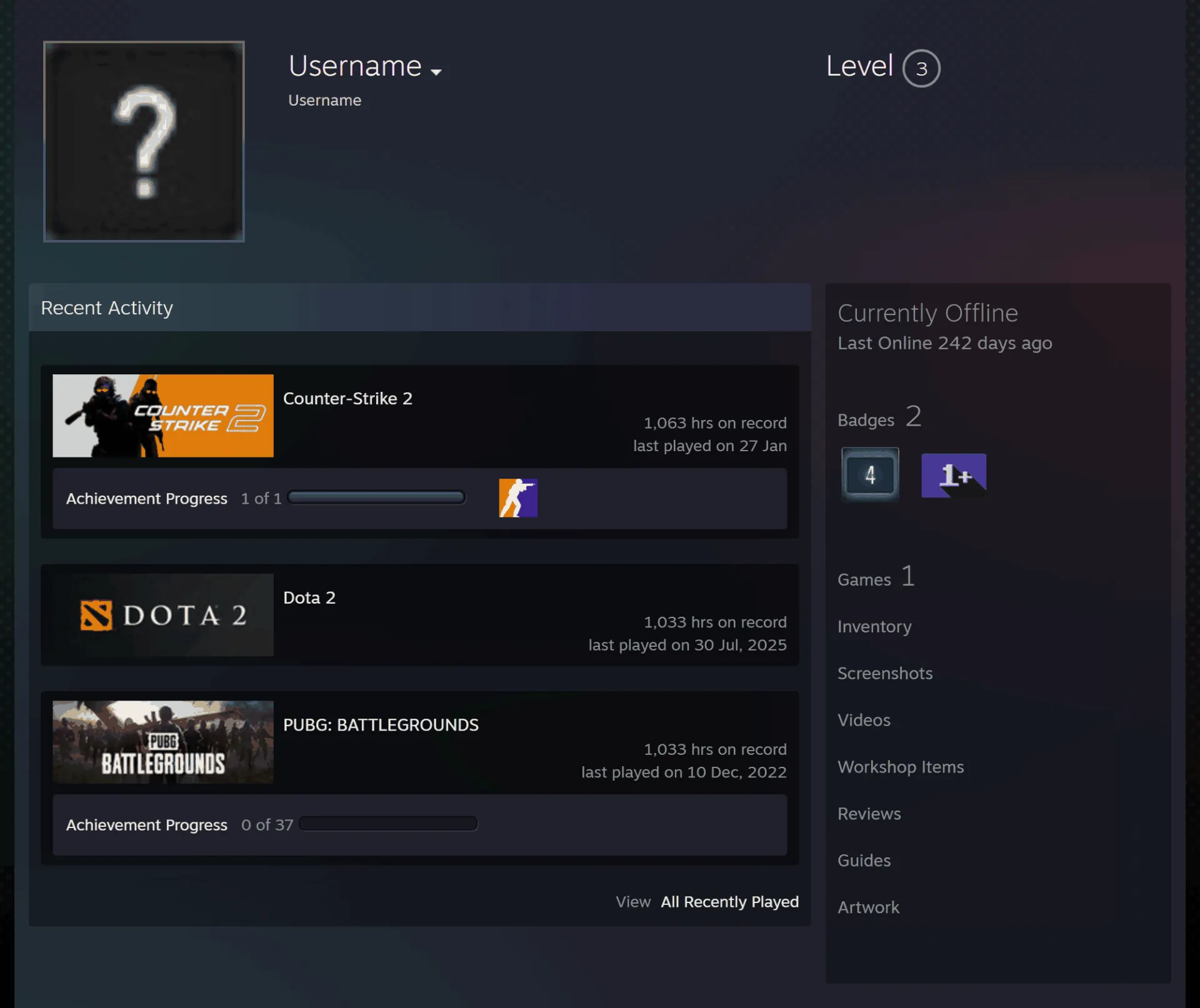Open the PUBG Battlegrounds game banner
Viewport: 1200px width, 1008px height.
pos(163,742)
